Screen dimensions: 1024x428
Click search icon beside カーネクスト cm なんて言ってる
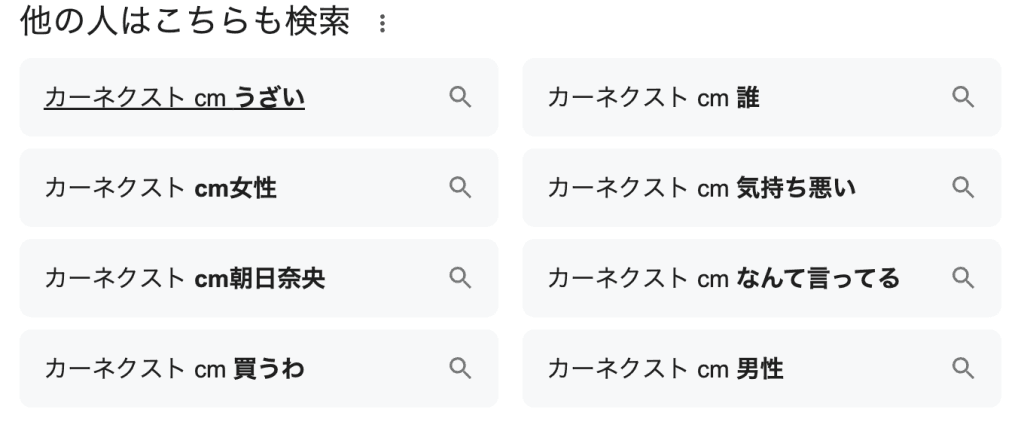pos(963,278)
